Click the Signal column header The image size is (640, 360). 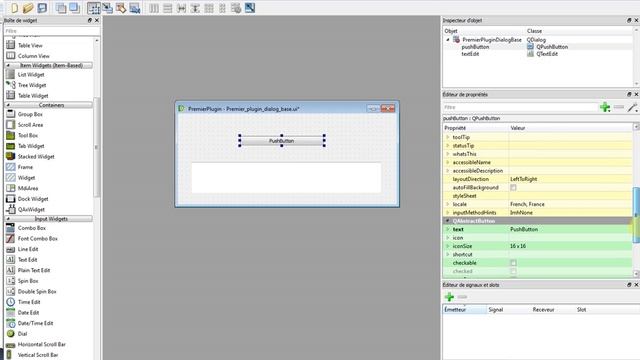tap(509, 309)
